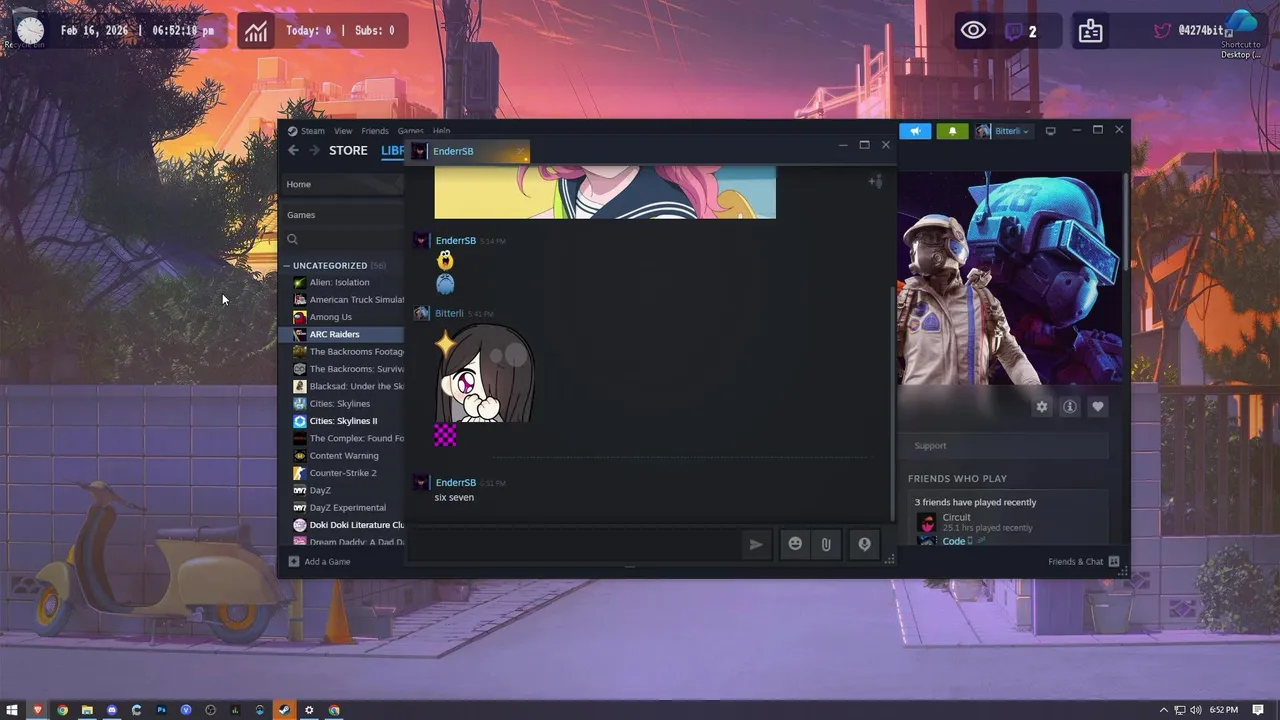Open Friends & Chat
This screenshot has height=720, width=1280.
click(x=1075, y=561)
